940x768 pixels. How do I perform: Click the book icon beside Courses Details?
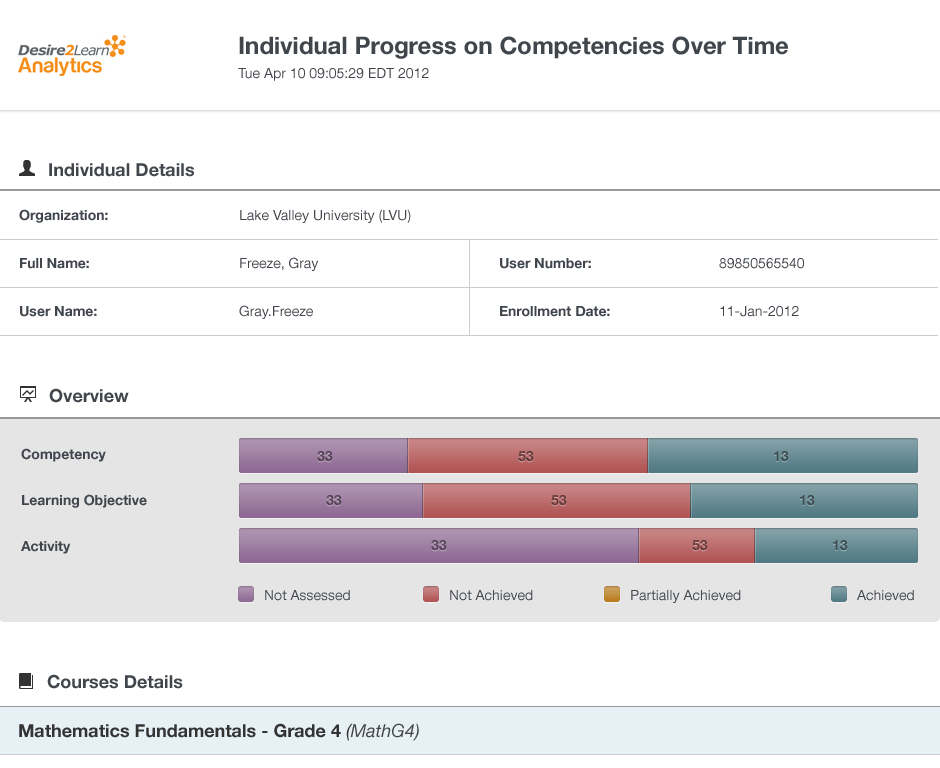[x=27, y=681]
